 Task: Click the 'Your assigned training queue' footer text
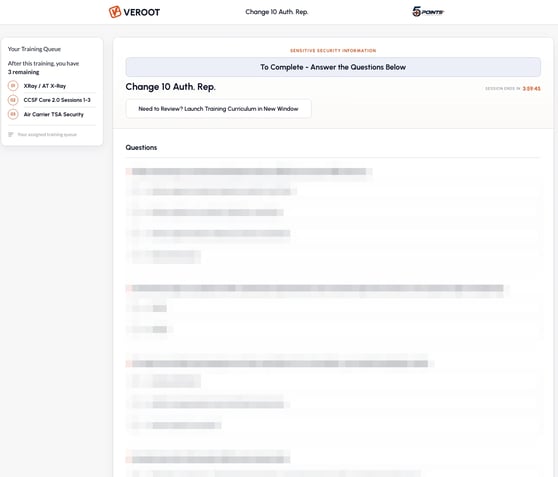[47, 135]
